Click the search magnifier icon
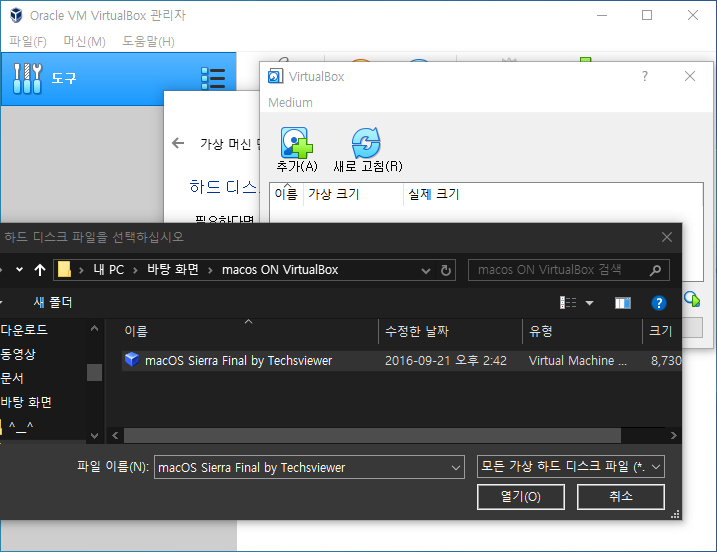717x552 pixels. pyautogui.click(x=655, y=270)
